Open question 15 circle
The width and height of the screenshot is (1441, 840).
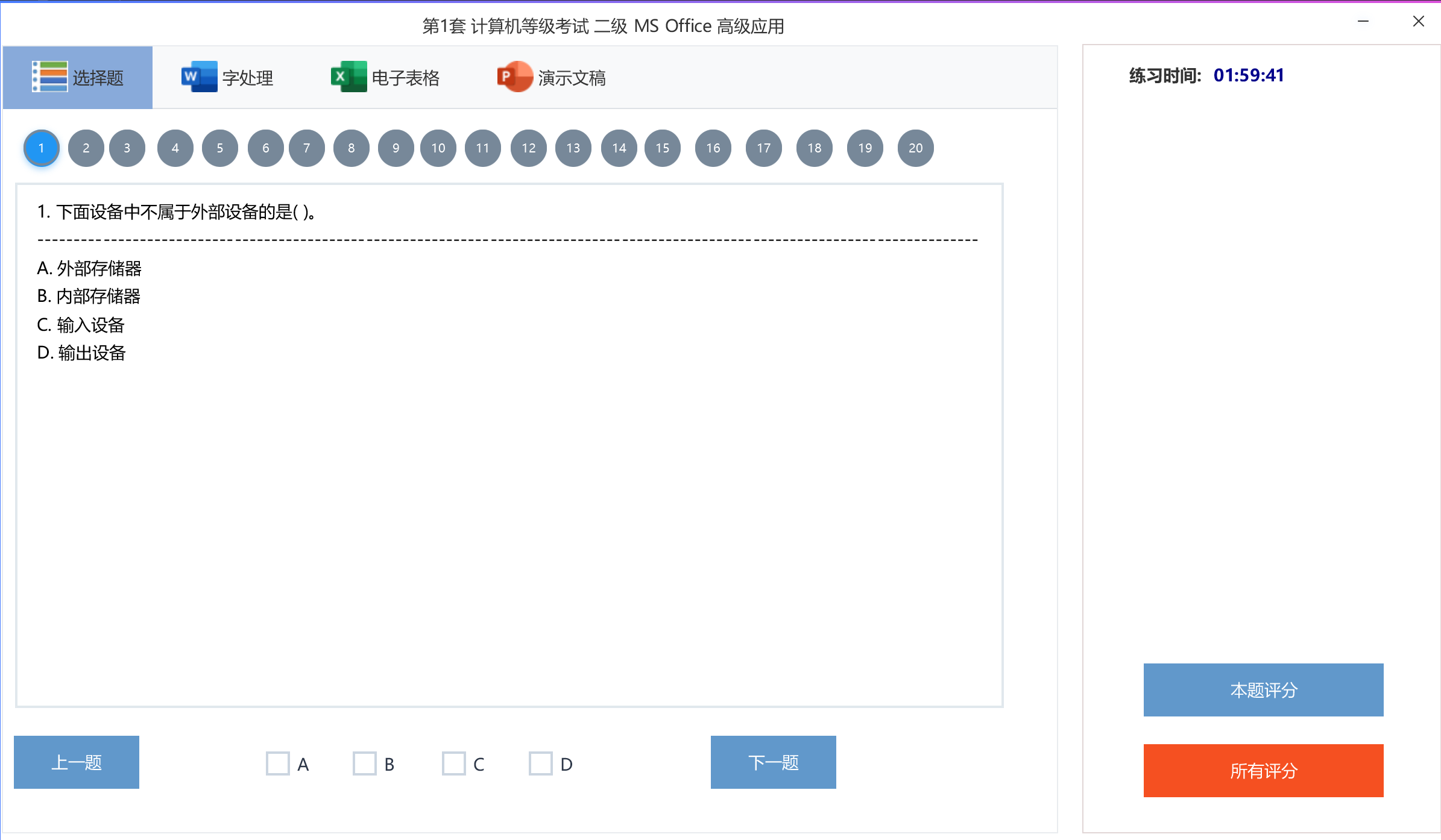663,148
